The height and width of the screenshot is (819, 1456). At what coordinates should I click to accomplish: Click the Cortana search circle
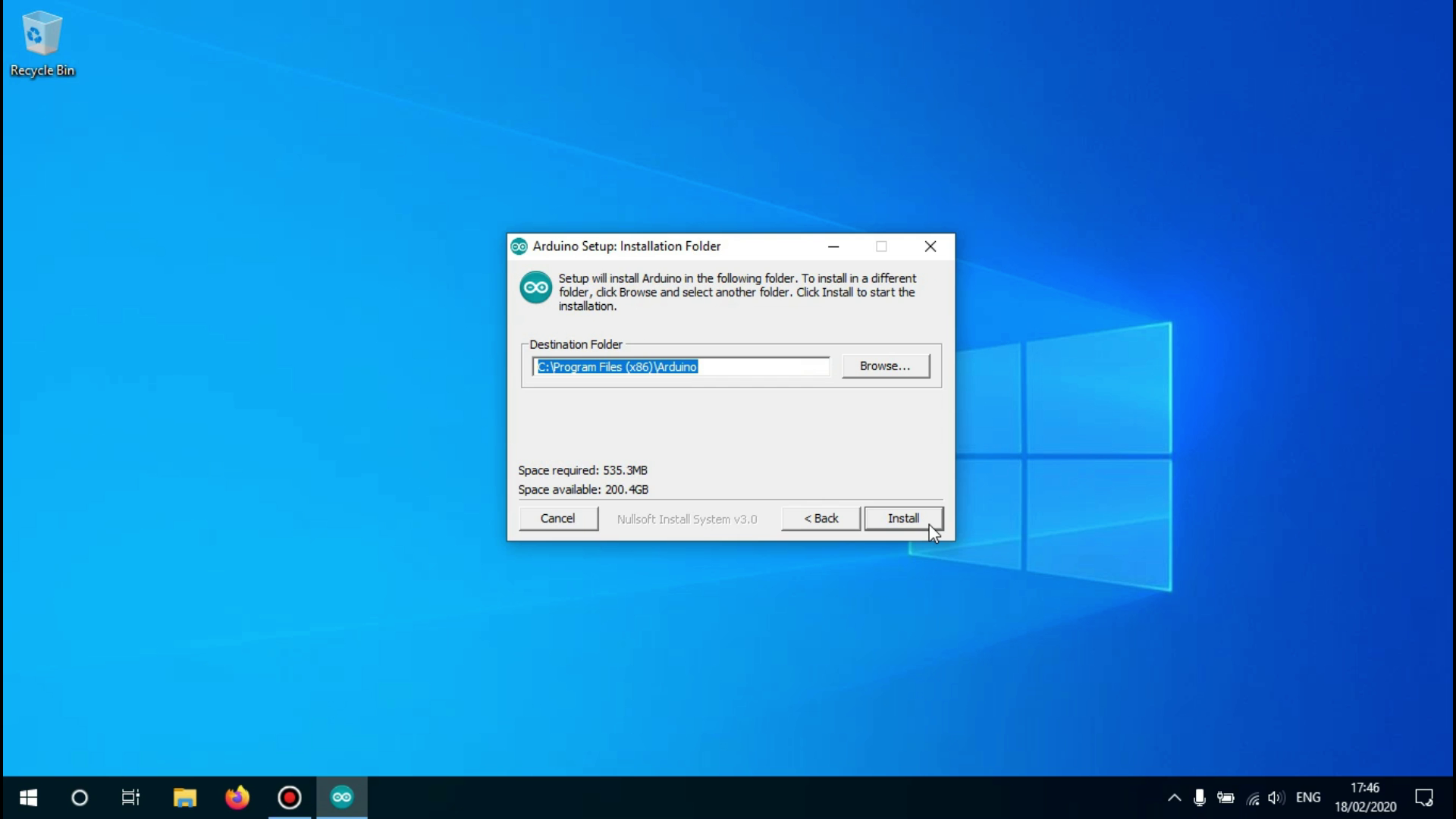coord(80,796)
